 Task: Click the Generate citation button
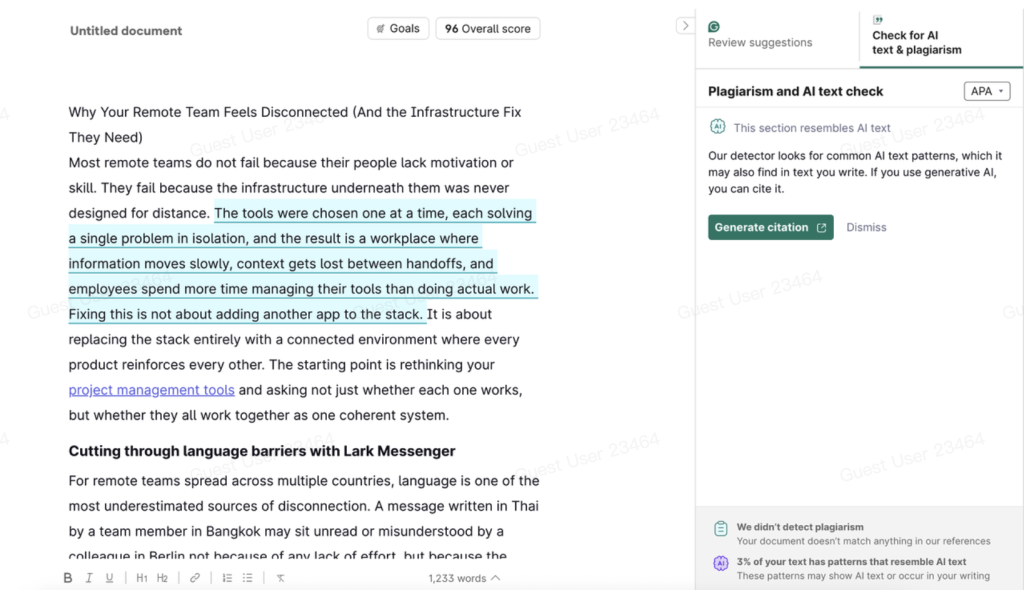[771, 227]
